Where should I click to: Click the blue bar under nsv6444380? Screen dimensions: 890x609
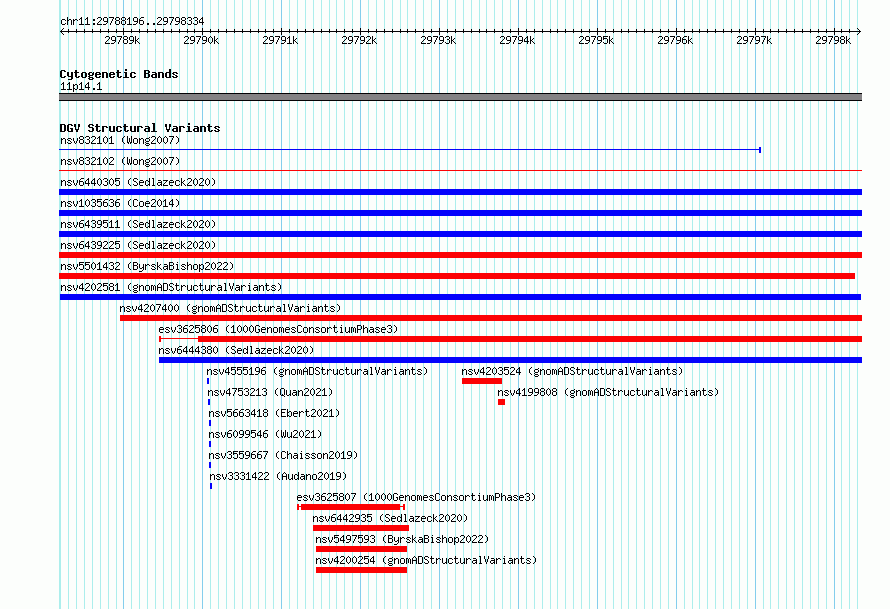[510, 360]
